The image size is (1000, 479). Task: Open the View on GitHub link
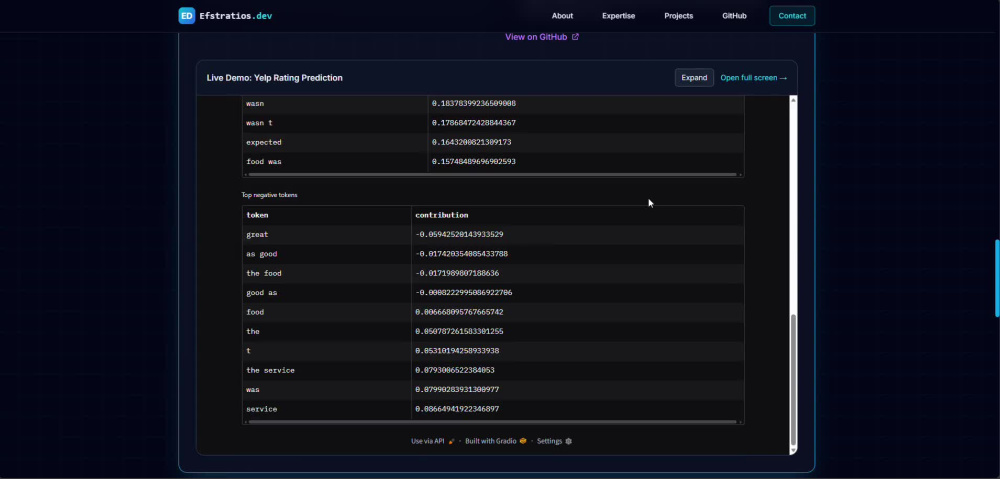click(x=541, y=37)
